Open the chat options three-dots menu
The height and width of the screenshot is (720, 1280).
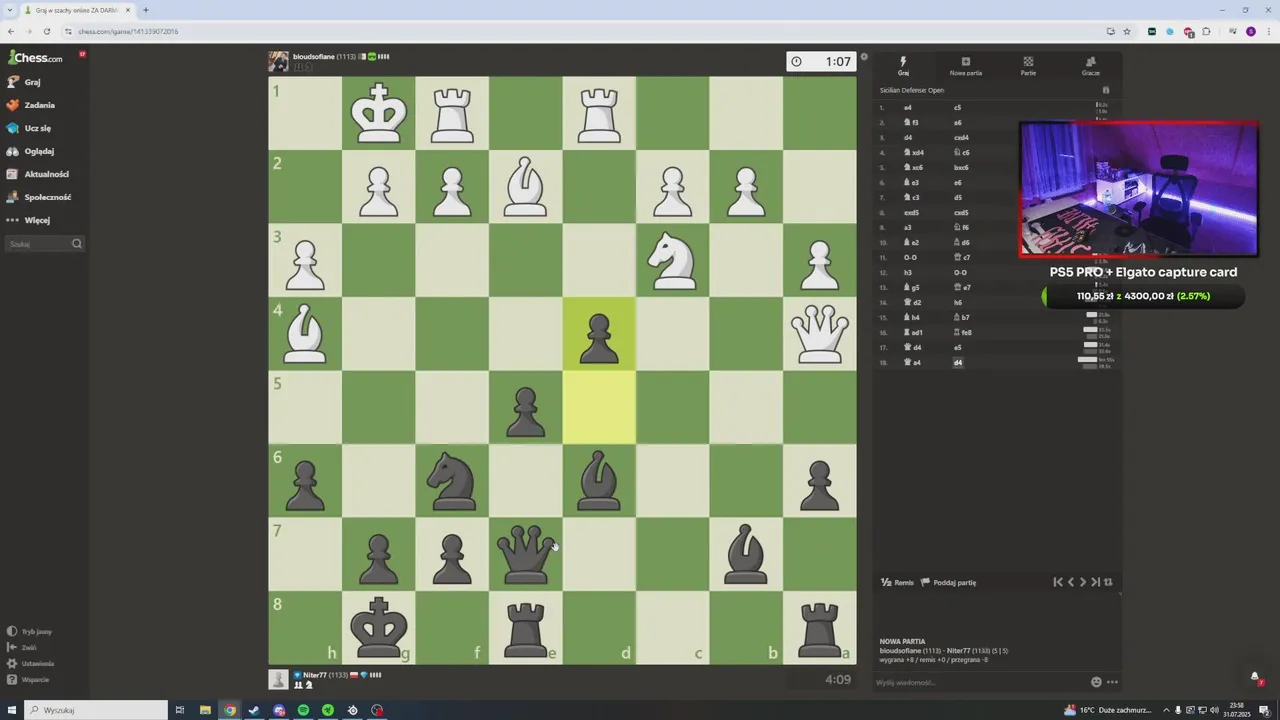[1112, 682]
